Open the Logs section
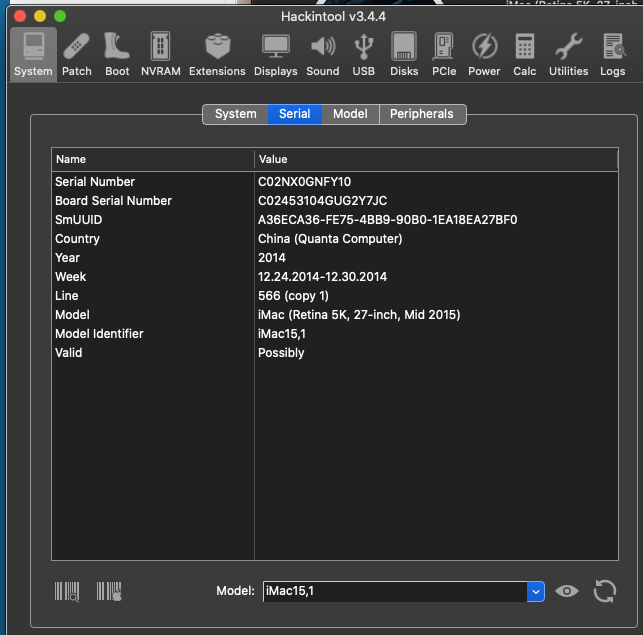This screenshot has width=643, height=635. click(613, 55)
